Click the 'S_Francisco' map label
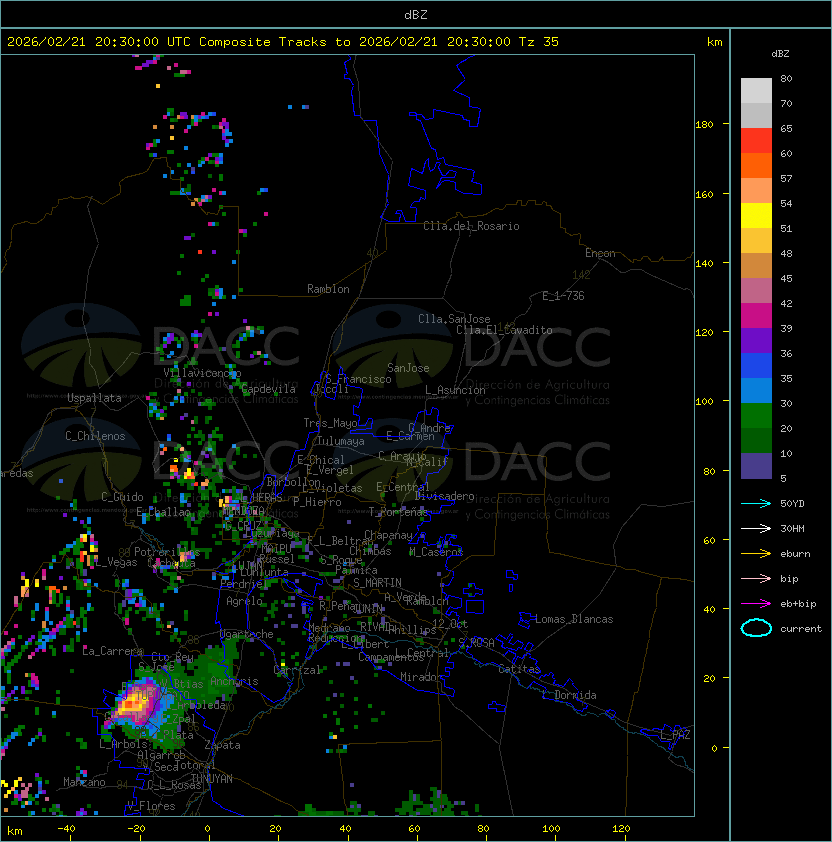Viewport: 832px width, 842px height. (x=358, y=379)
